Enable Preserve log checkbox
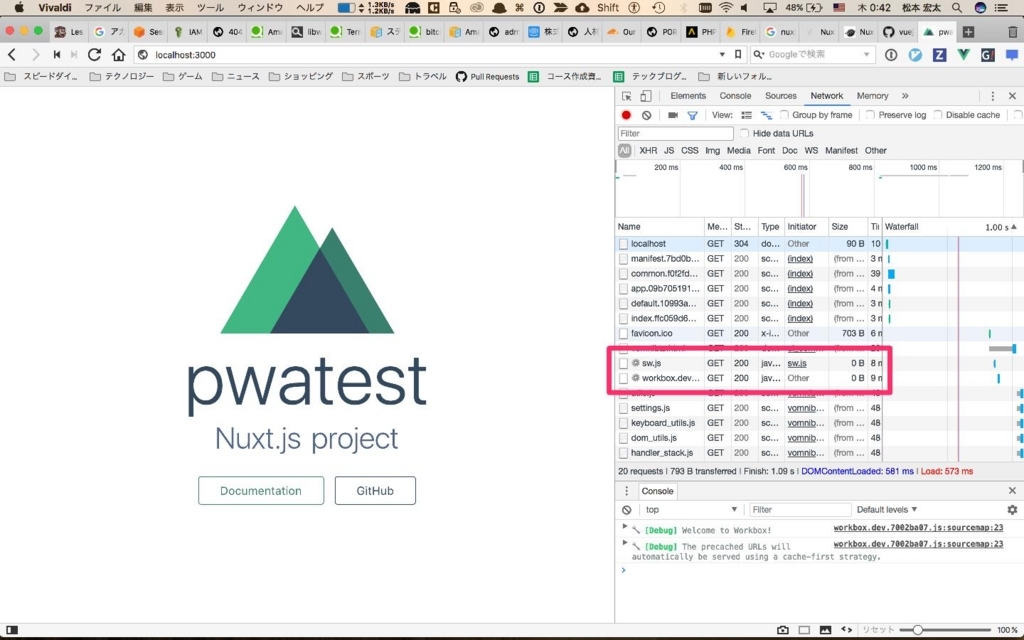The width and height of the screenshot is (1024, 640). [x=870, y=115]
